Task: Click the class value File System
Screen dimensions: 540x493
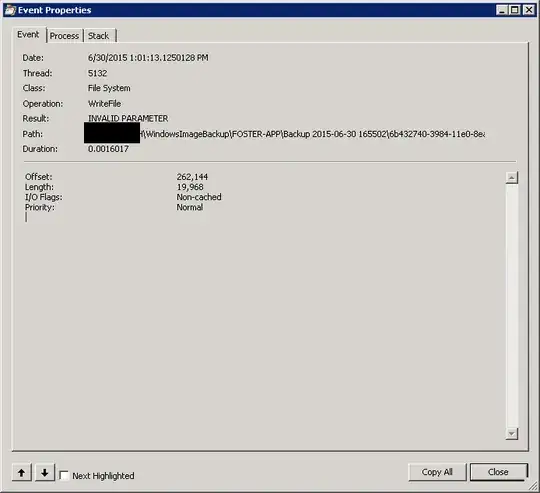Action: pos(109,88)
